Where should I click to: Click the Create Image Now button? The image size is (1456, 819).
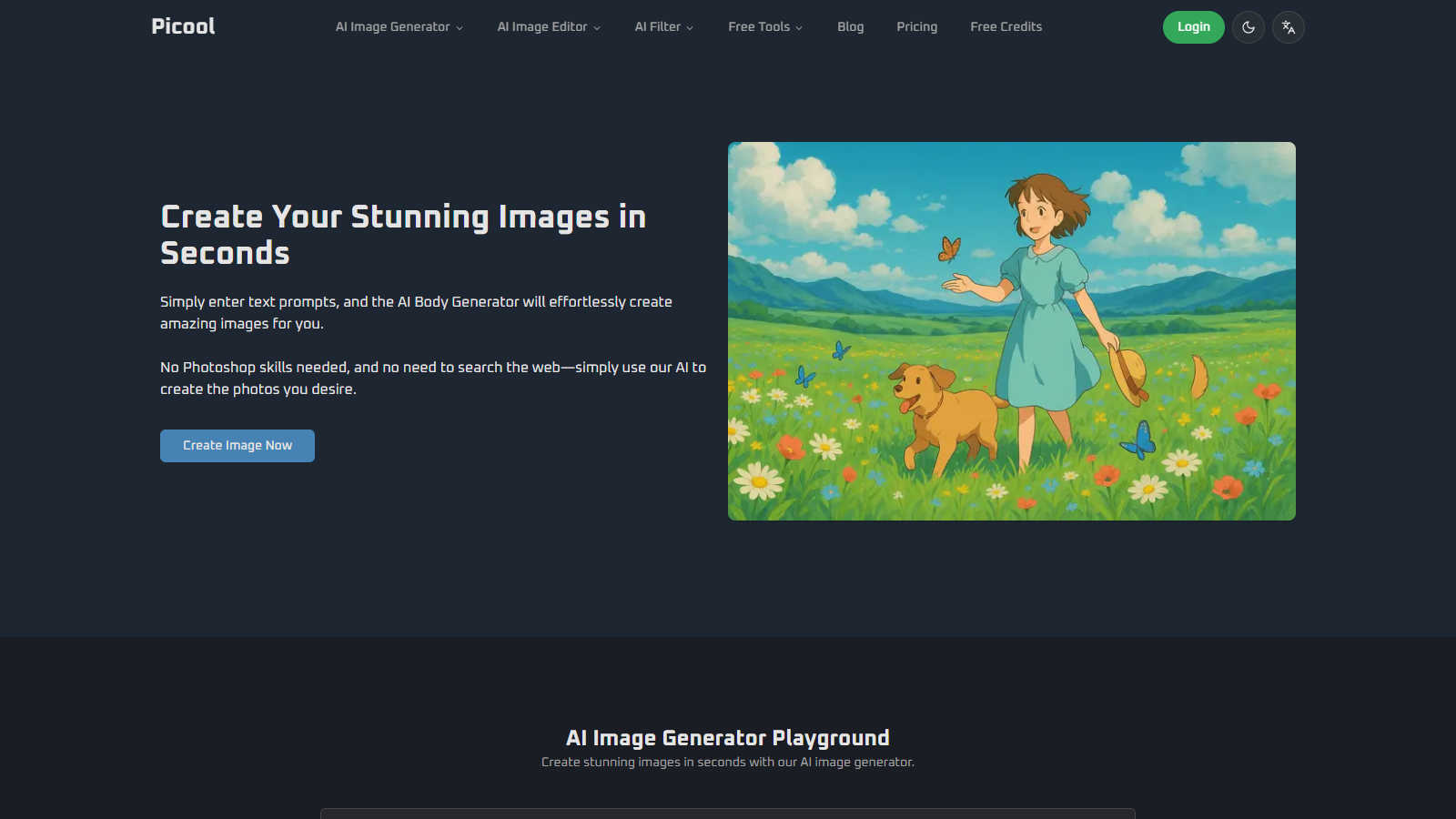coord(238,446)
